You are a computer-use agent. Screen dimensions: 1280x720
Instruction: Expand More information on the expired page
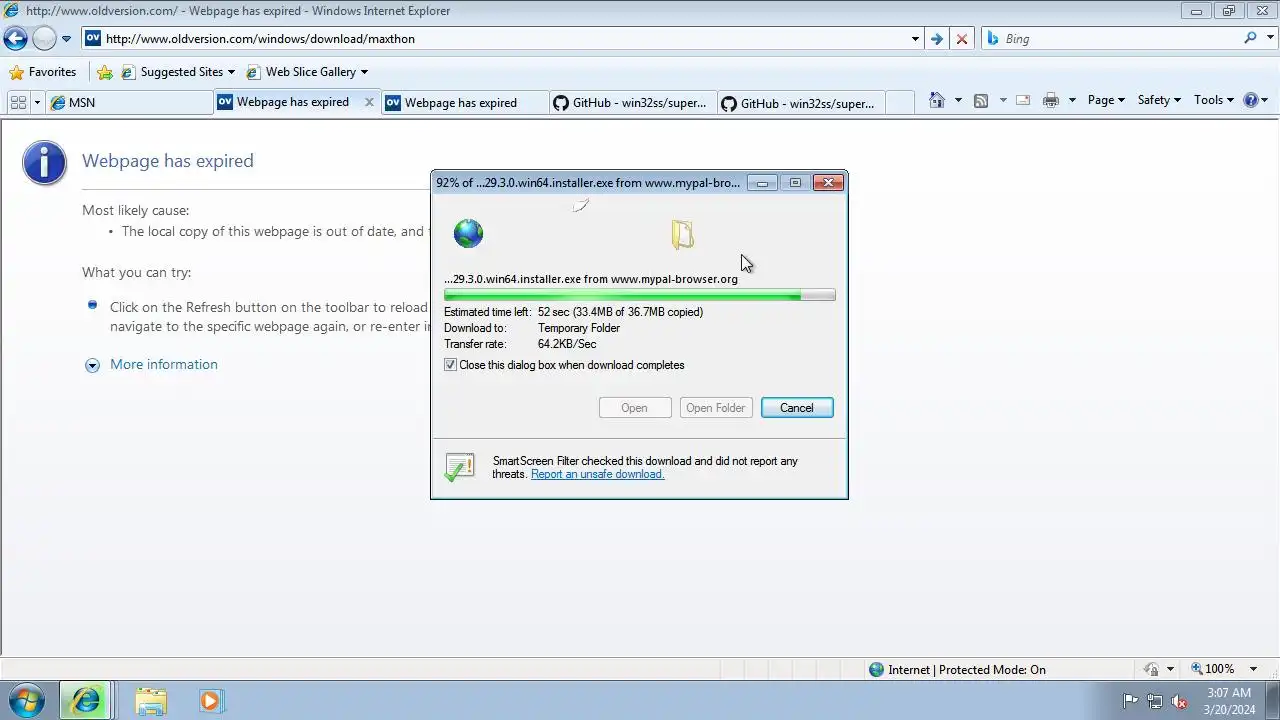(x=92, y=365)
